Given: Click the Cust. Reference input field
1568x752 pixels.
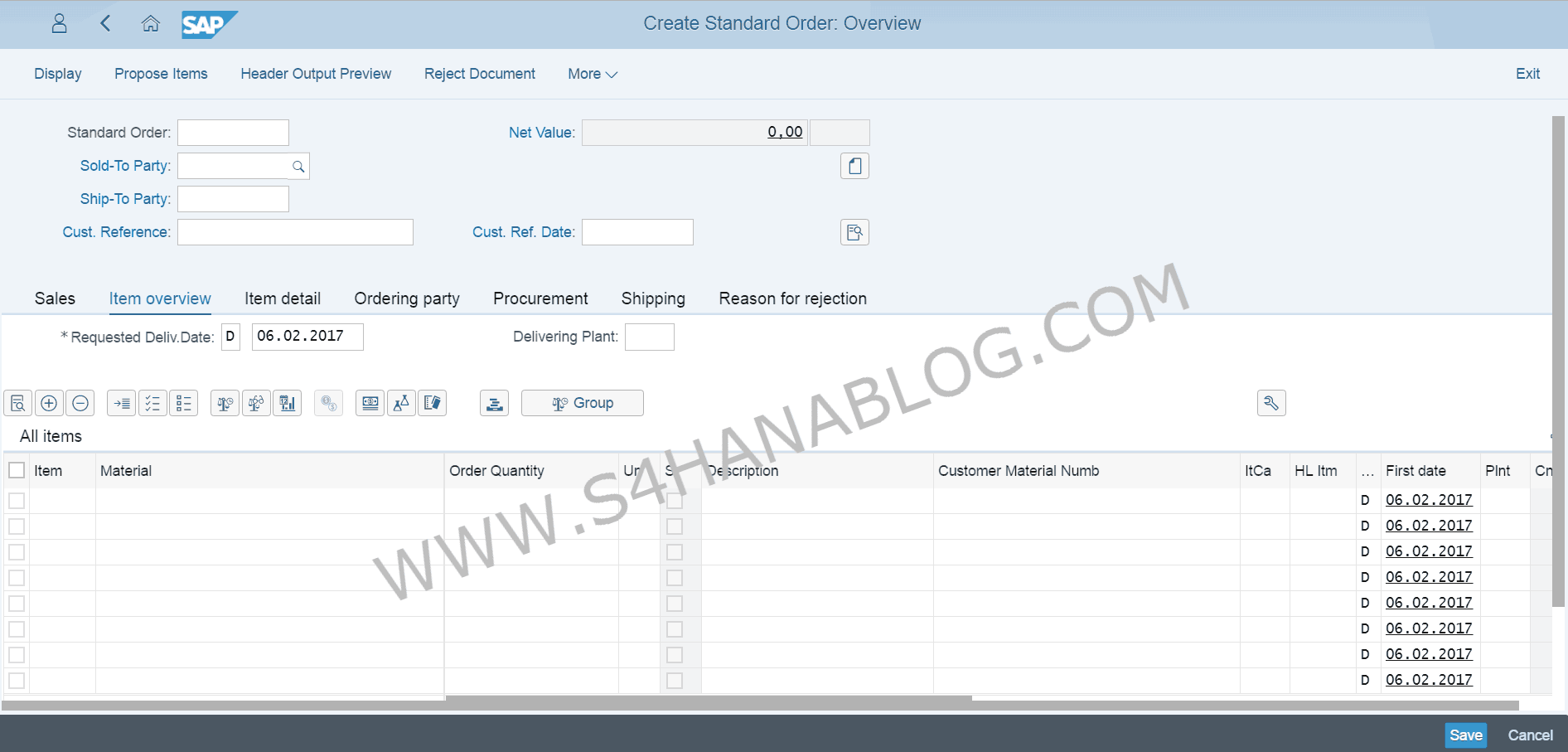Looking at the screenshot, I should coord(295,232).
